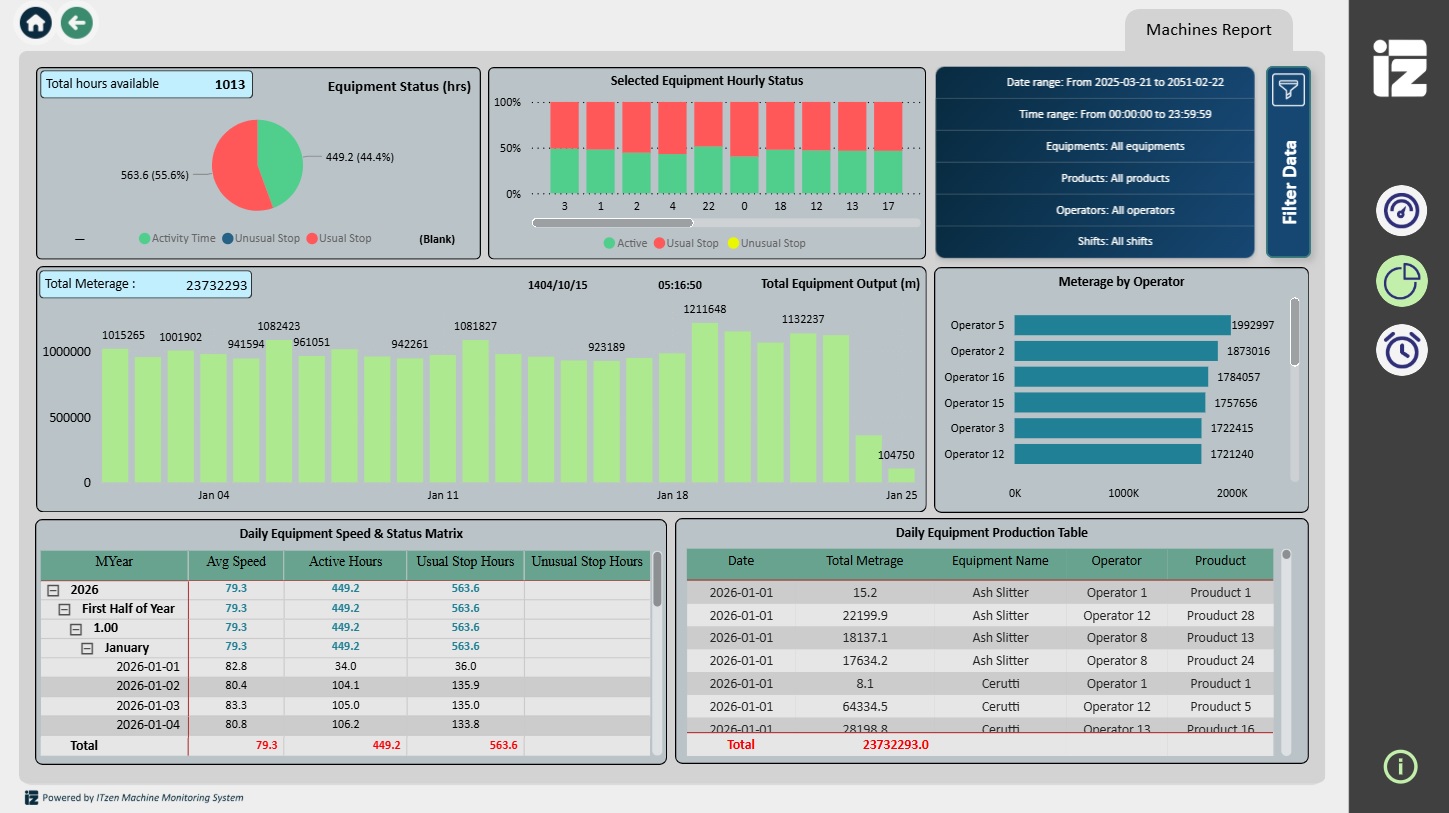The height and width of the screenshot is (813, 1449).
Task: Open the speedometer gauge page icon
Action: [x=1400, y=211]
